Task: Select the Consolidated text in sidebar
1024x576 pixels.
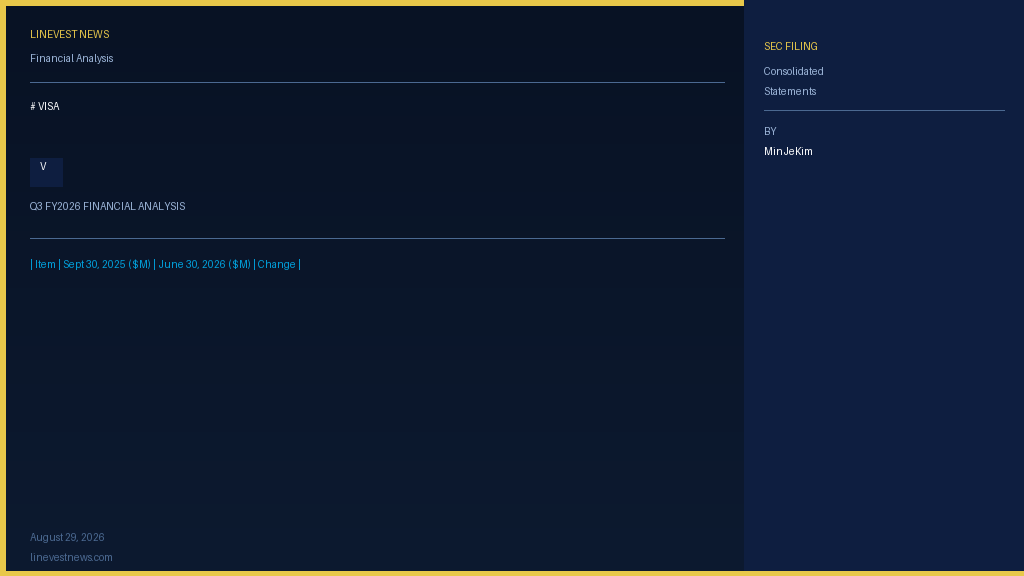Action: [793, 71]
